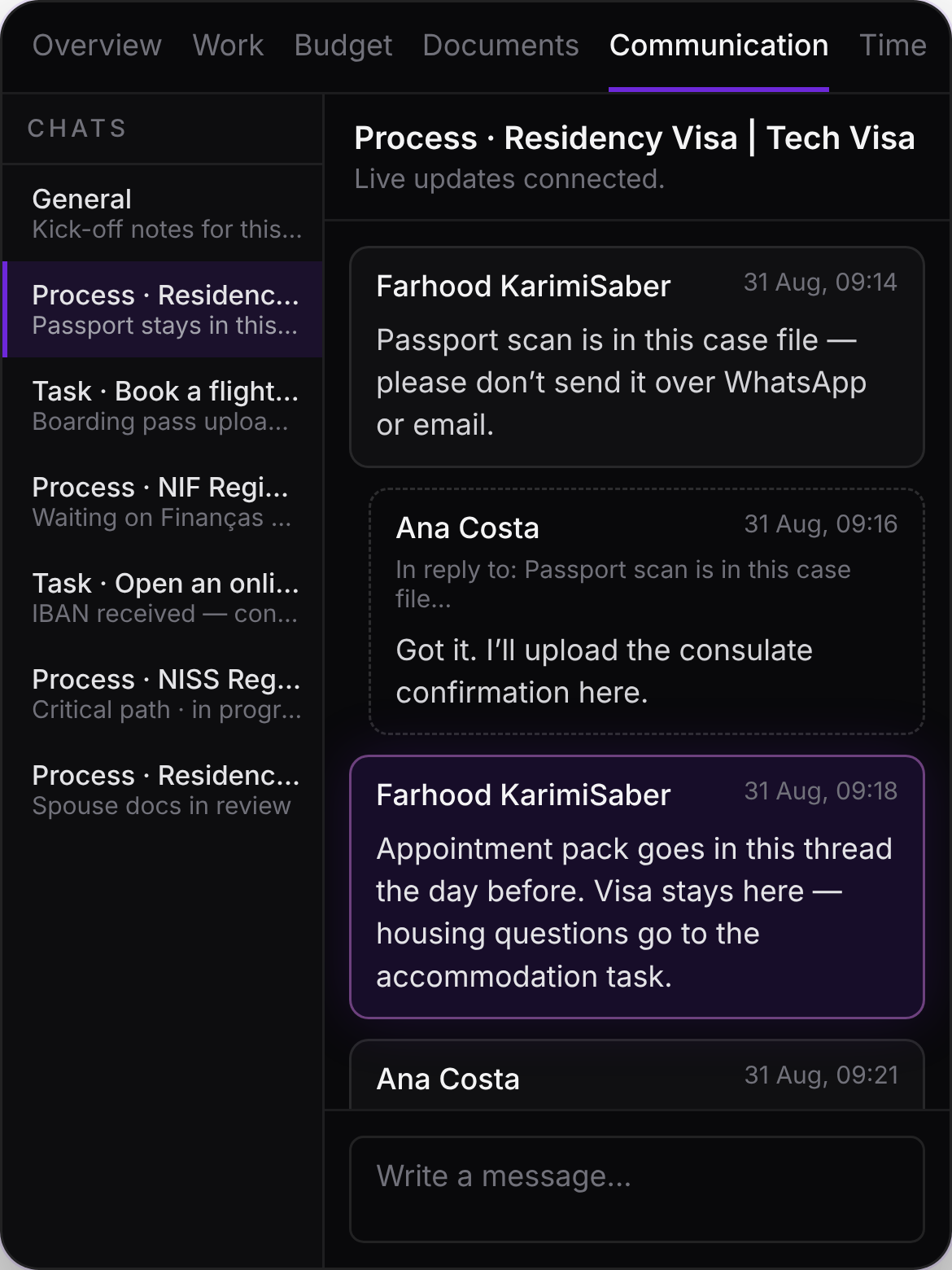Open the Time tab
The image size is (952, 1270).
pyautogui.click(x=893, y=46)
